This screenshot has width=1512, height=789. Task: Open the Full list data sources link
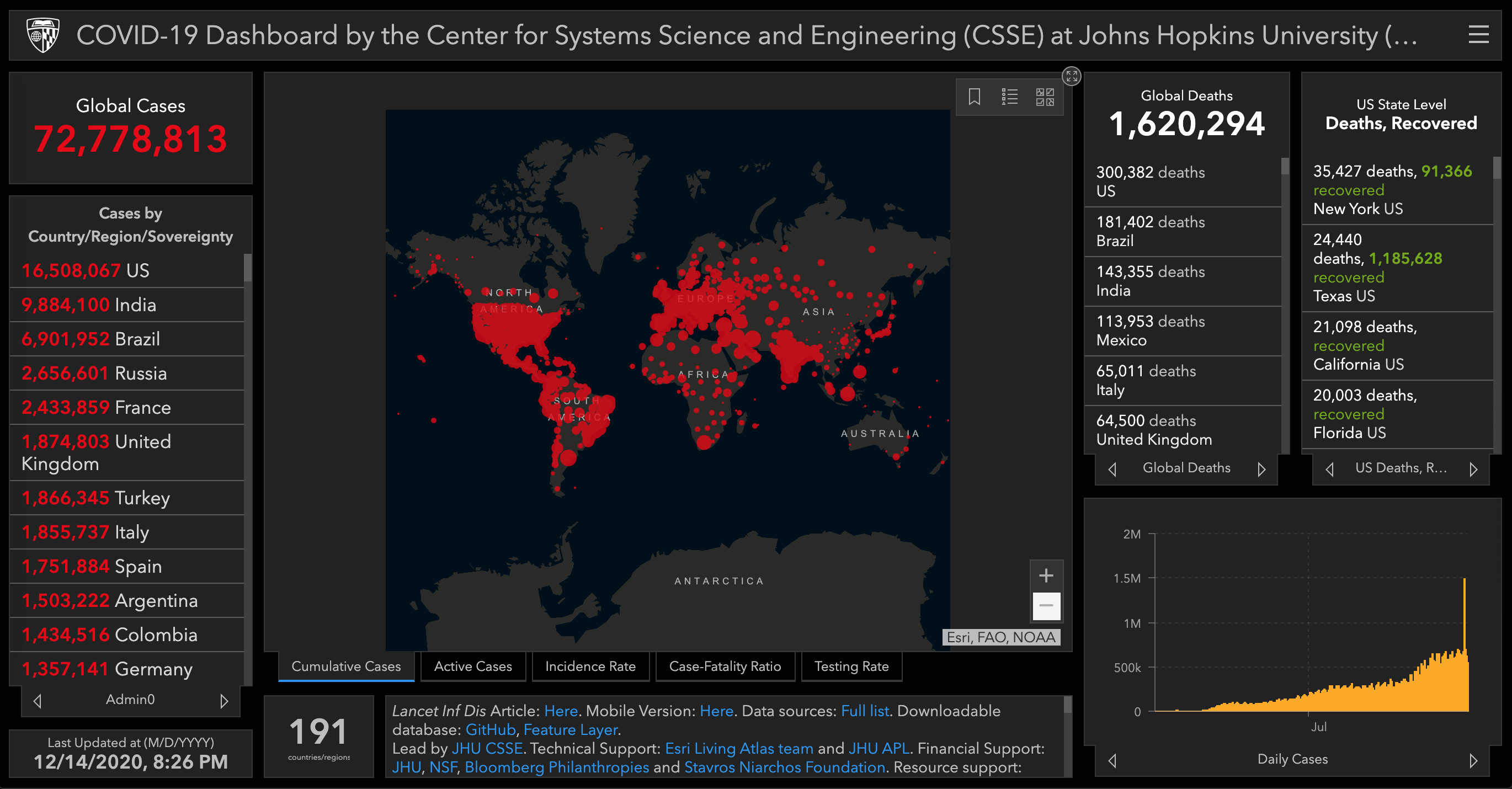pyautogui.click(x=865, y=711)
